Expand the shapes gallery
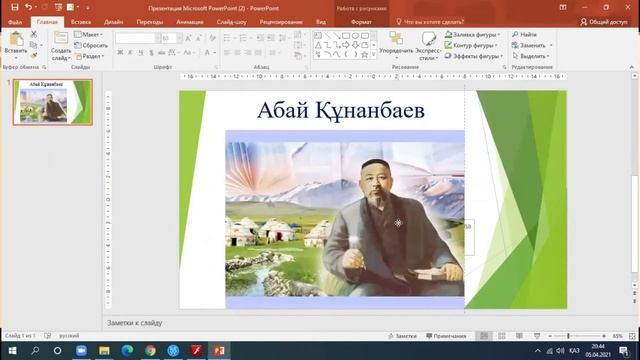This screenshot has width=640, height=360. tap(373, 54)
